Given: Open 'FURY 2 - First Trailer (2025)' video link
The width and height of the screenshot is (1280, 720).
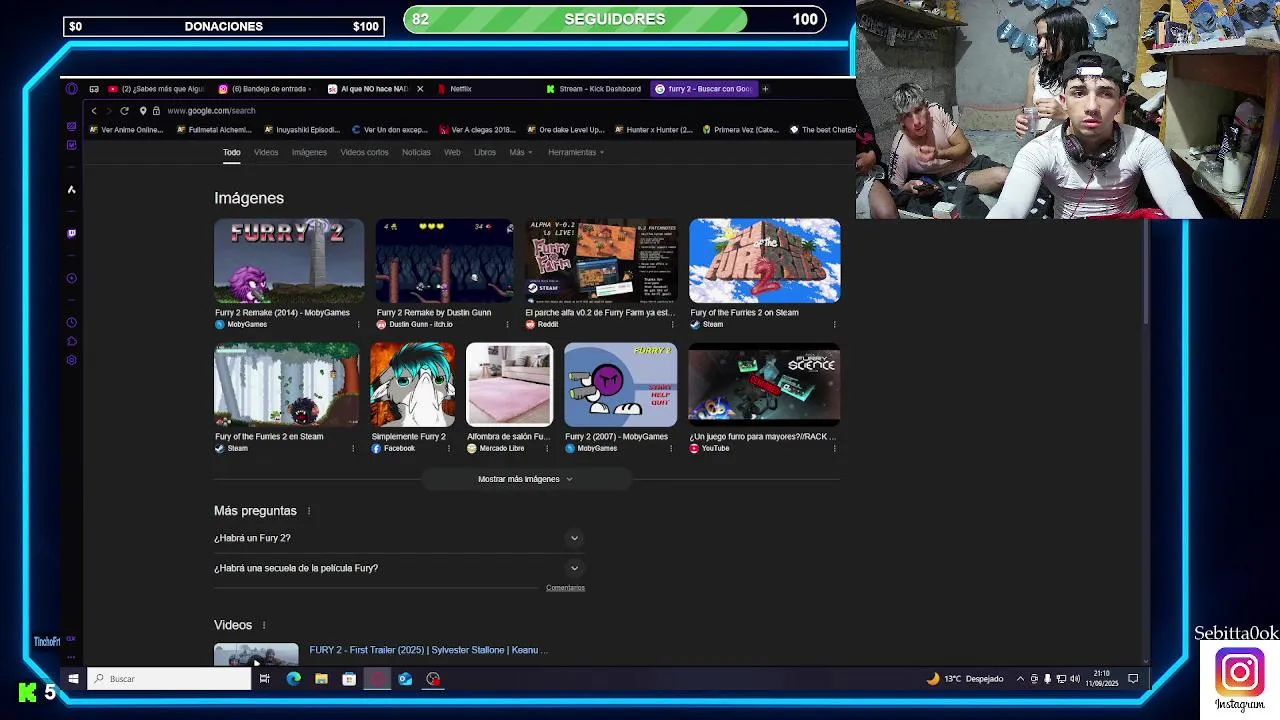Looking at the screenshot, I should pos(428,650).
